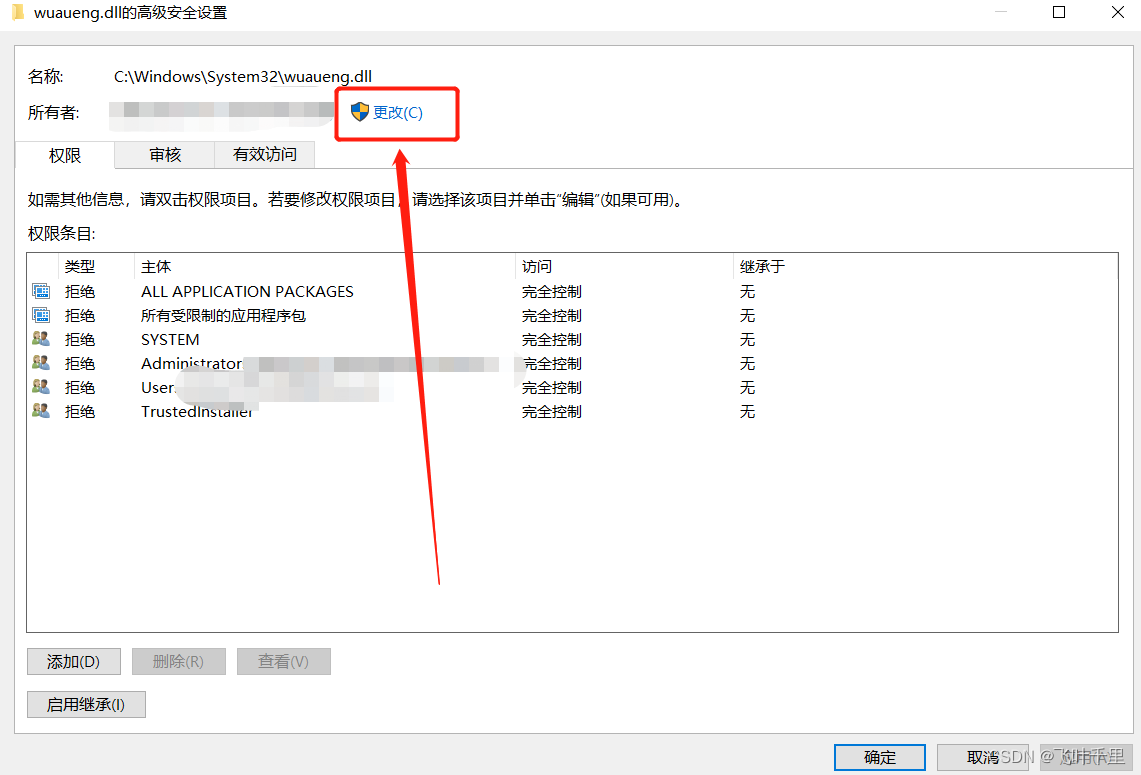Select the SYSTEM permission entry
This screenshot has height=775, width=1141.
[x=572, y=339]
